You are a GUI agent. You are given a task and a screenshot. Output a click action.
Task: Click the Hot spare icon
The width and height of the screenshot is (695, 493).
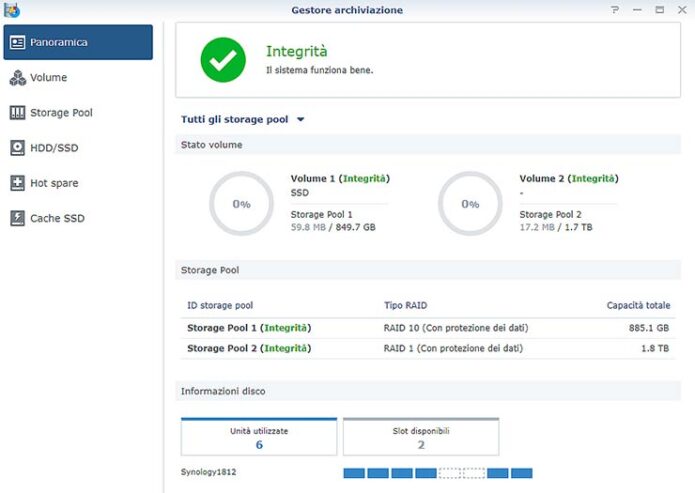pos(17,183)
